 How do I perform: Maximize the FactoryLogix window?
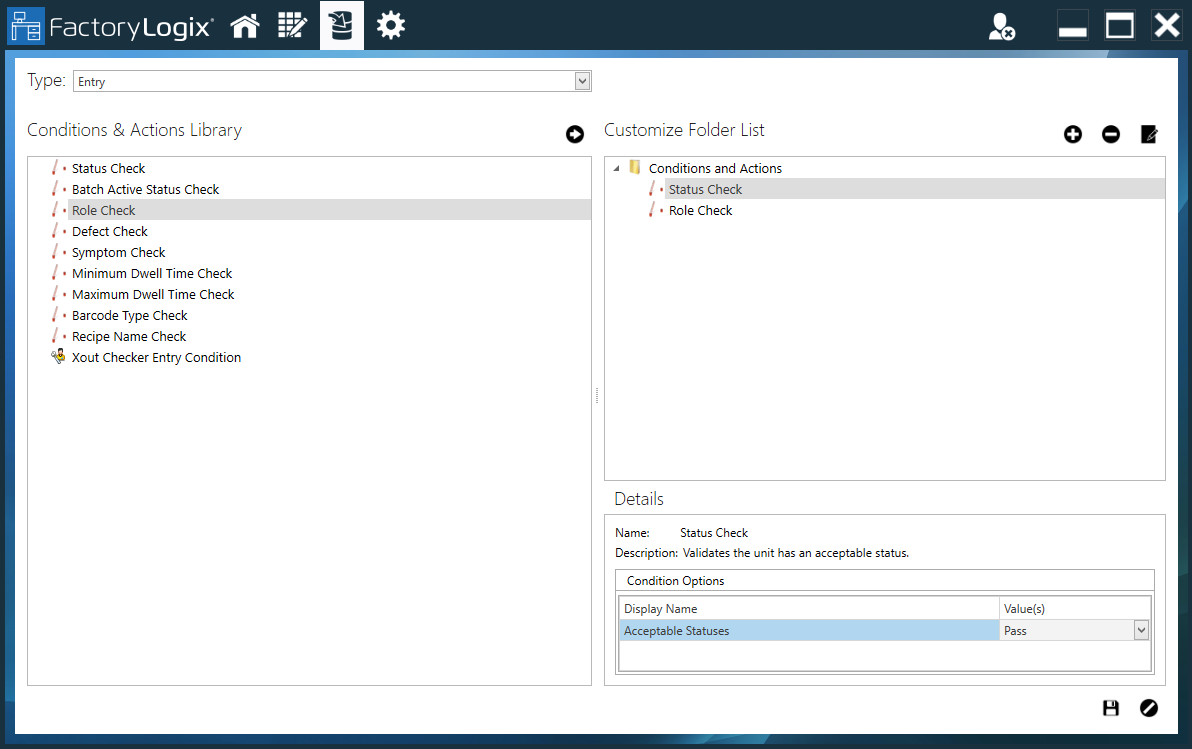pyautogui.click(x=1119, y=26)
